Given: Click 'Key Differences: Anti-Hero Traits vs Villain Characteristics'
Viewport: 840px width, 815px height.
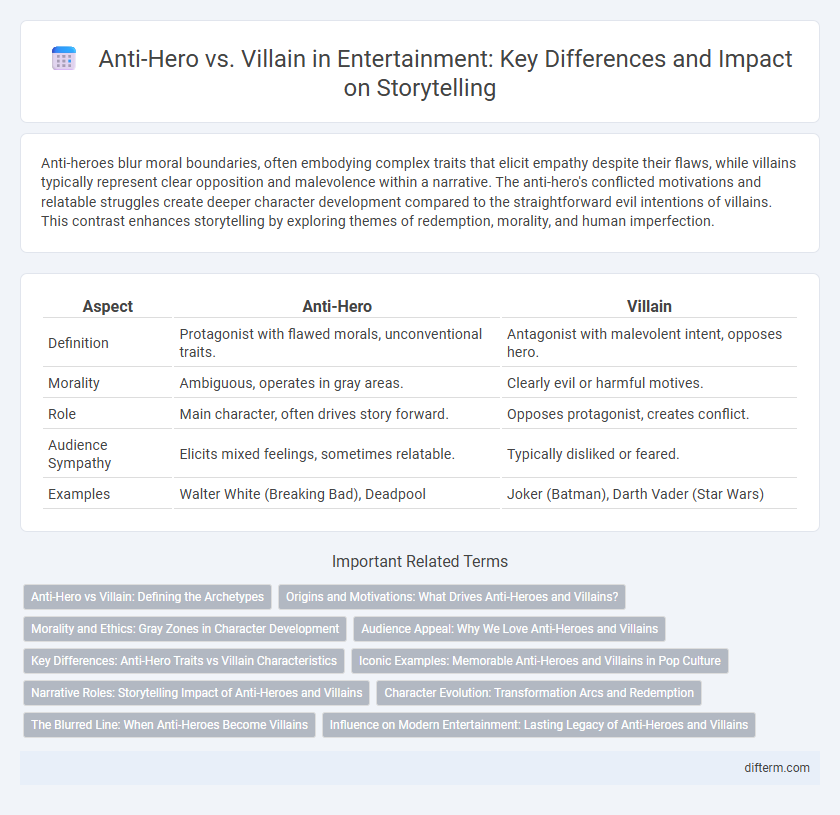Looking at the screenshot, I should click(184, 661).
